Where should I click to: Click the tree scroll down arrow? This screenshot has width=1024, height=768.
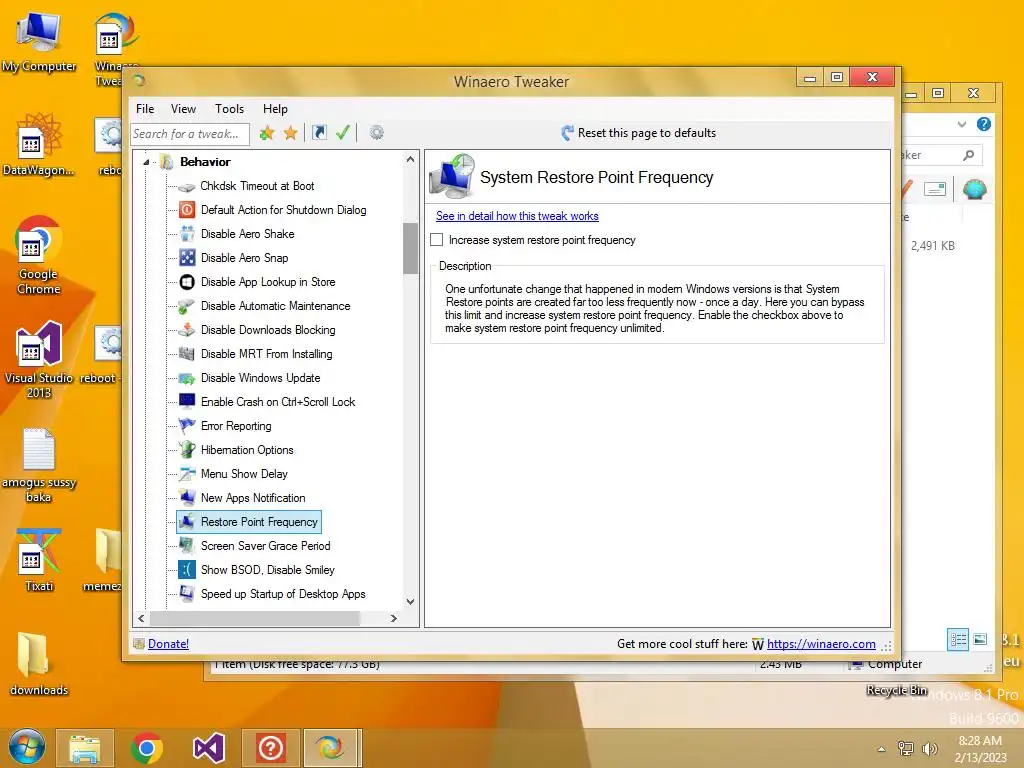point(410,601)
